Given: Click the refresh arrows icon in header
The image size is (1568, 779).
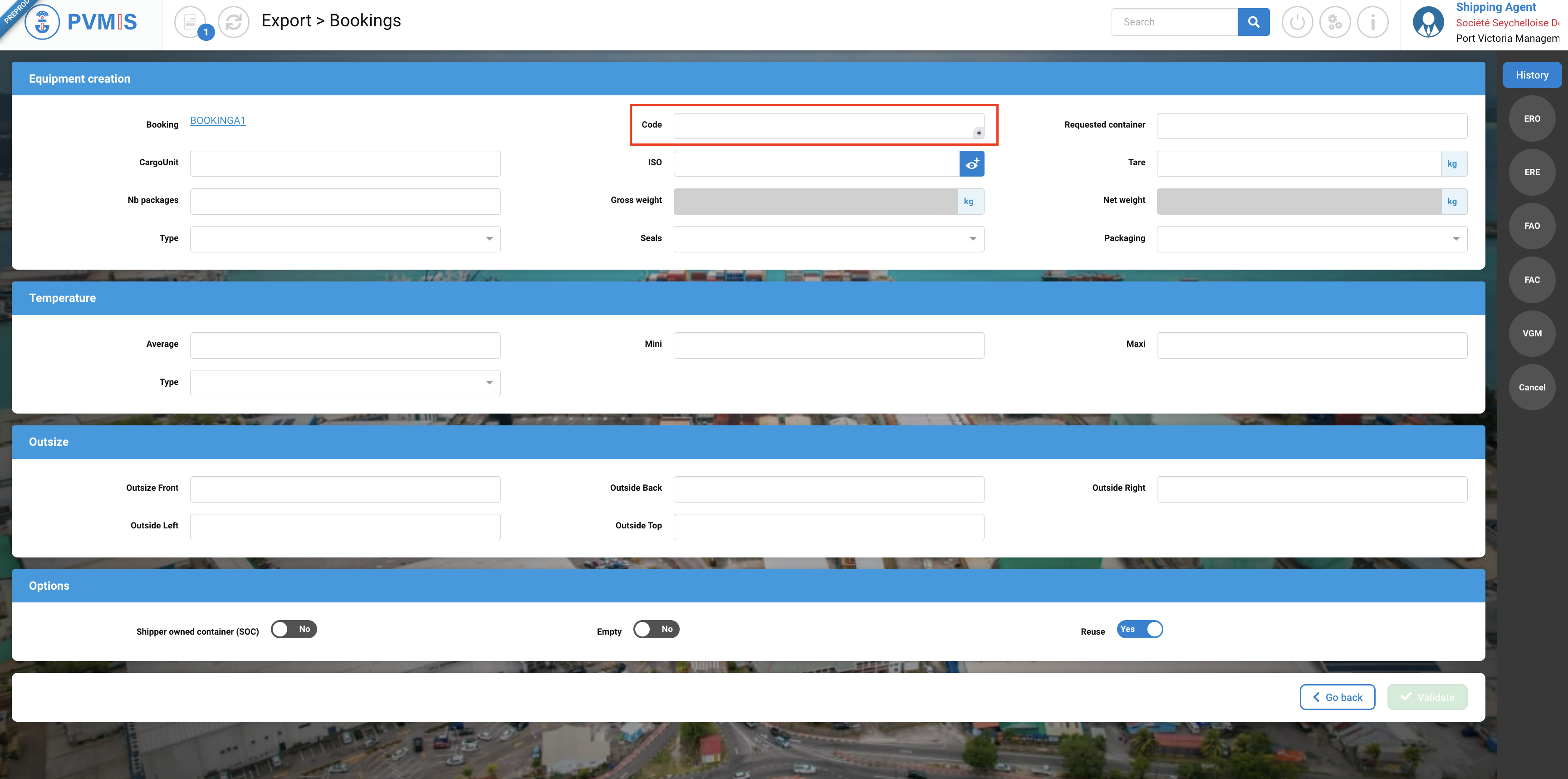Looking at the screenshot, I should click(x=234, y=23).
